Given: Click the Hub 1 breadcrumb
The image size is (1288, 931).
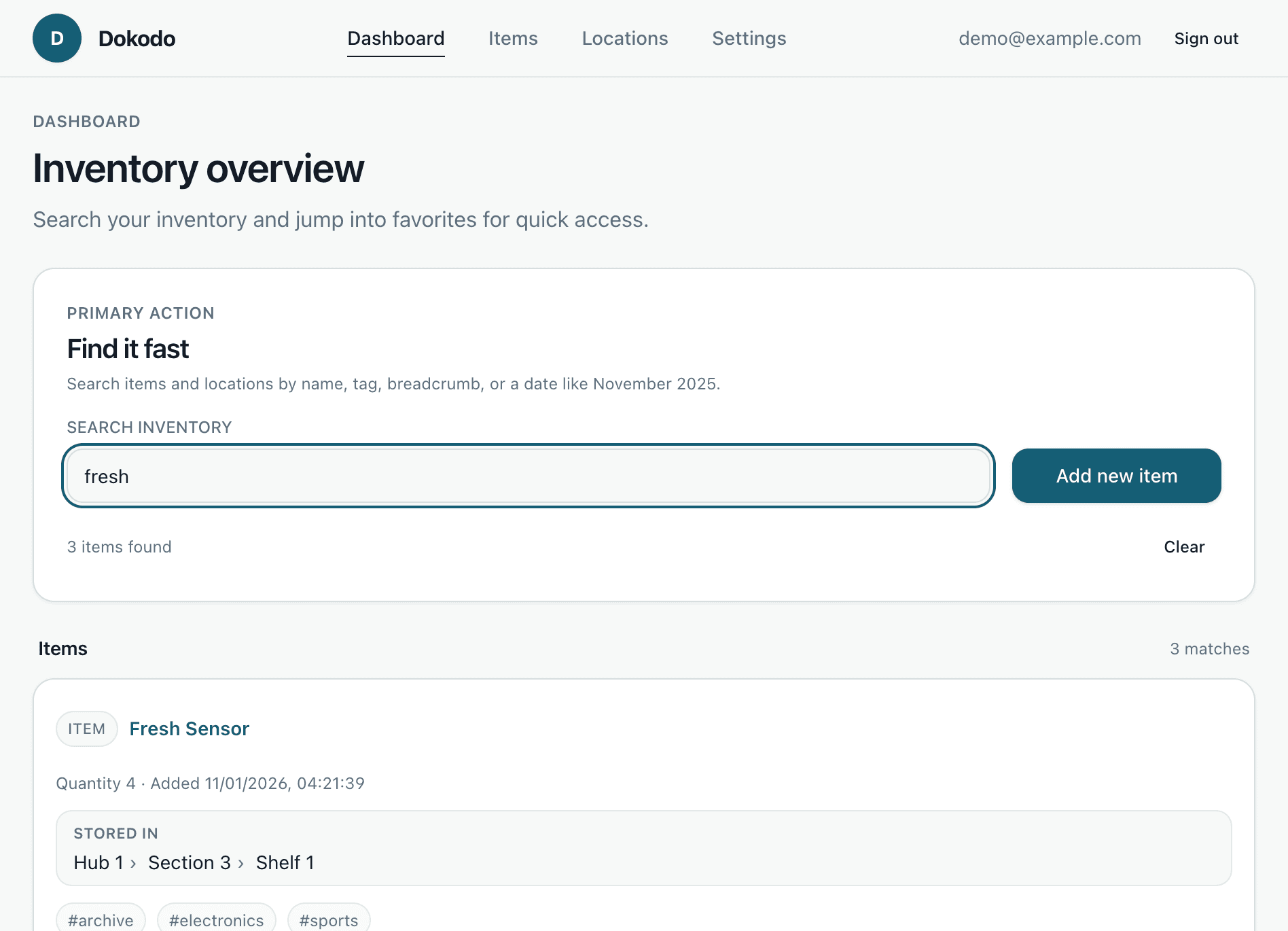Looking at the screenshot, I should coord(99,862).
